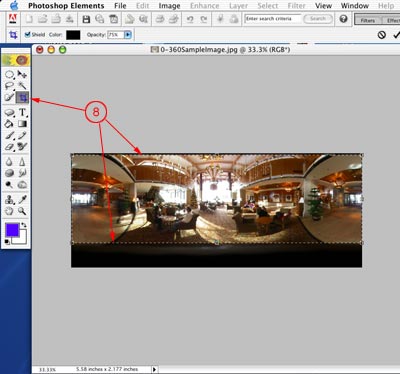Select the Magic Wand tool
Viewport: 400px width, 374px height.
pyautogui.click(x=22, y=86)
